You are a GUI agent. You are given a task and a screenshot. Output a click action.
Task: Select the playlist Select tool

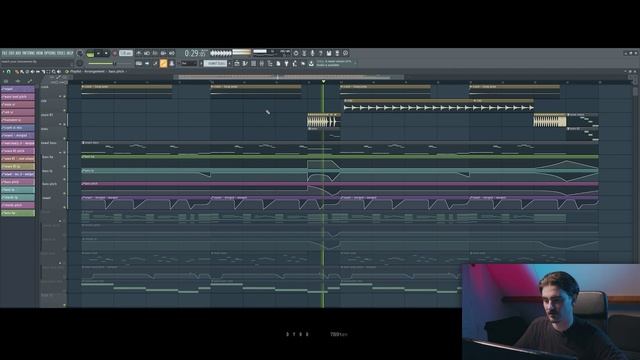(x=49, y=72)
